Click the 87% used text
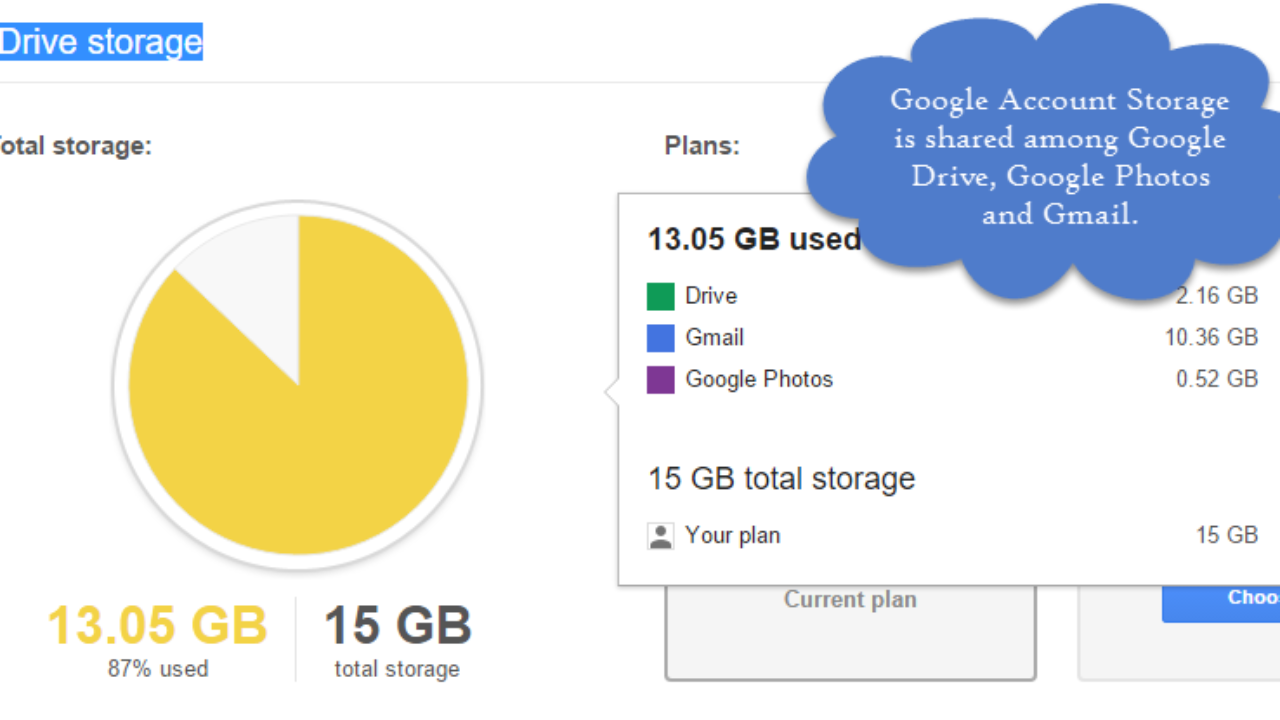Image resolution: width=1280 pixels, height=720 pixels. tap(158, 669)
